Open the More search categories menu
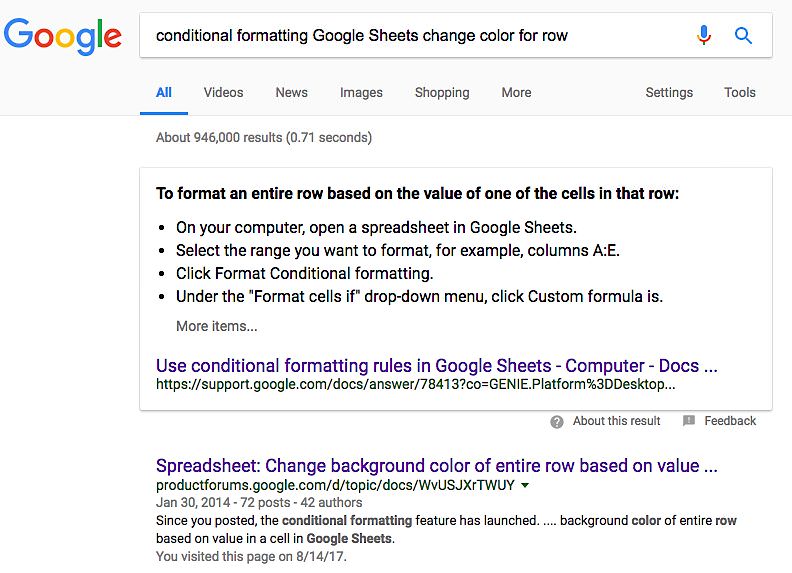Image resolution: width=792 pixels, height=573 pixels. pos(516,92)
